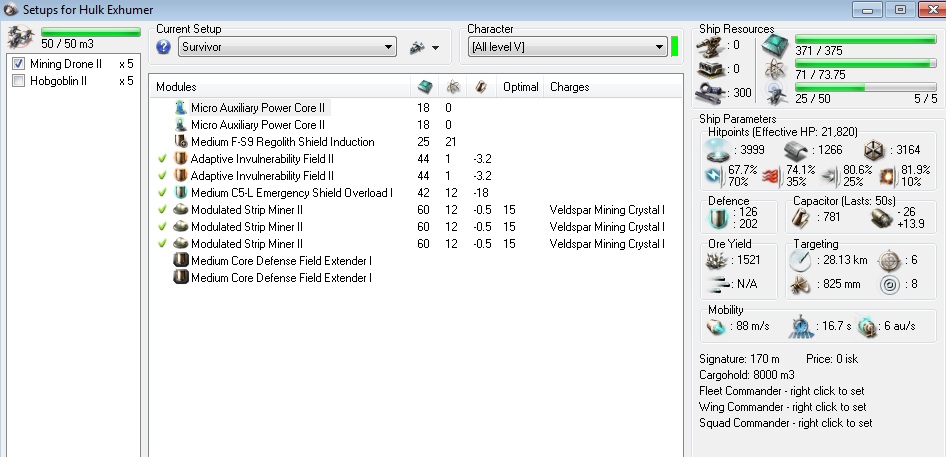The height and width of the screenshot is (457, 946).
Task: Select the second Micro Auxiliary Power Core II row
Action: [x=258, y=125]
